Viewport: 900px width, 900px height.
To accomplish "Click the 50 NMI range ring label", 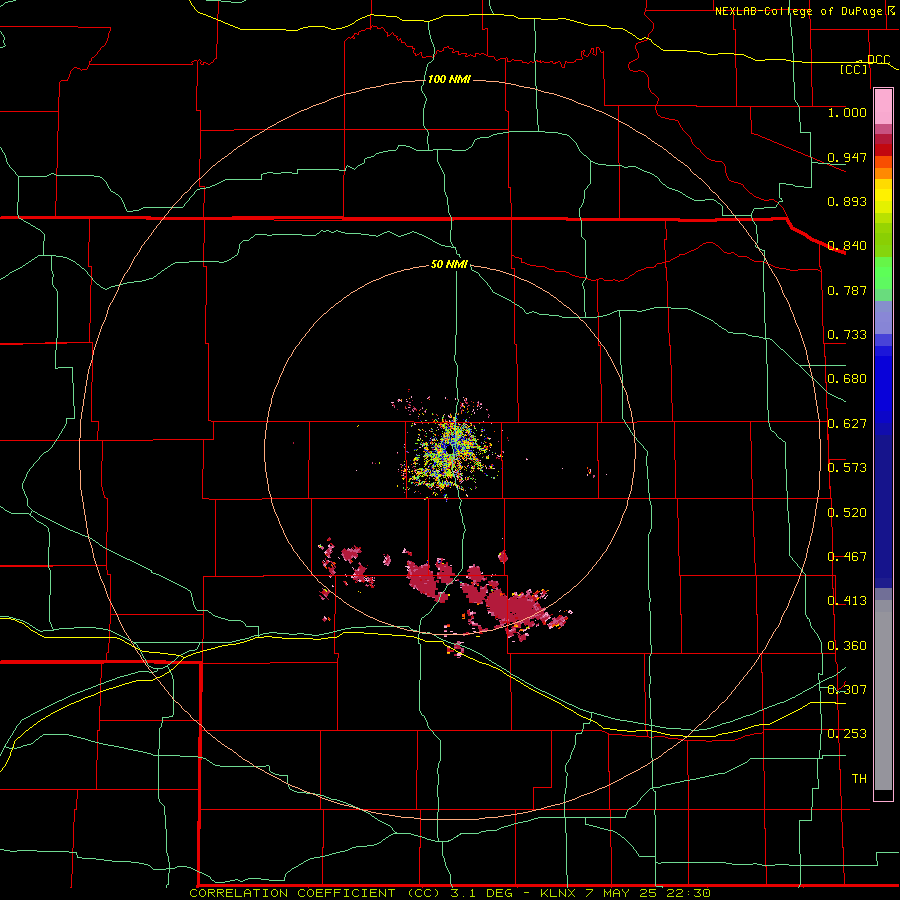I will click(x=449, y=264).
